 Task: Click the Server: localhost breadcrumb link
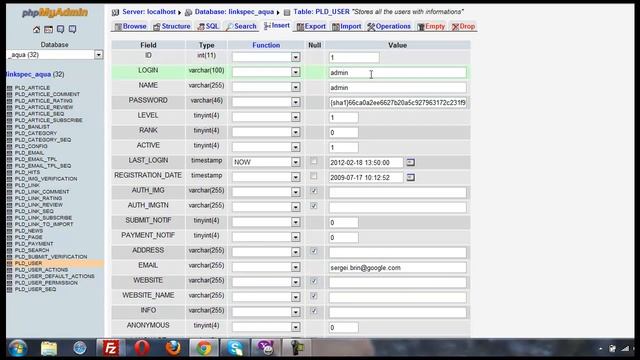[149, 12]
